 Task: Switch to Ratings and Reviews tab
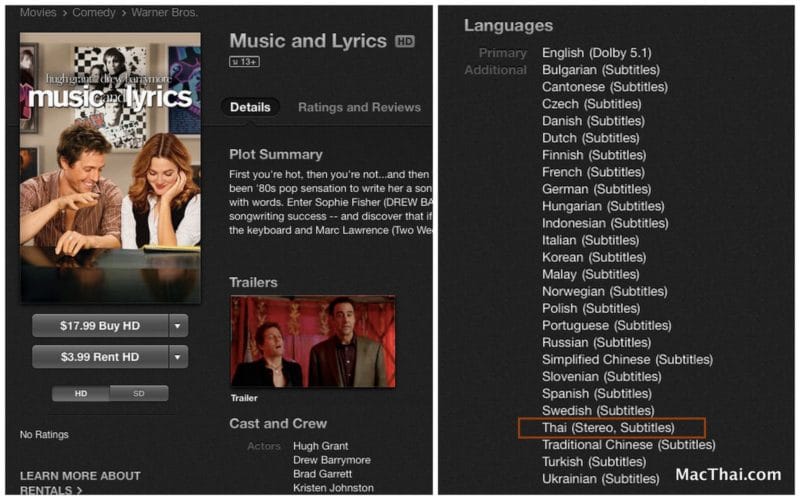[359, 107]
